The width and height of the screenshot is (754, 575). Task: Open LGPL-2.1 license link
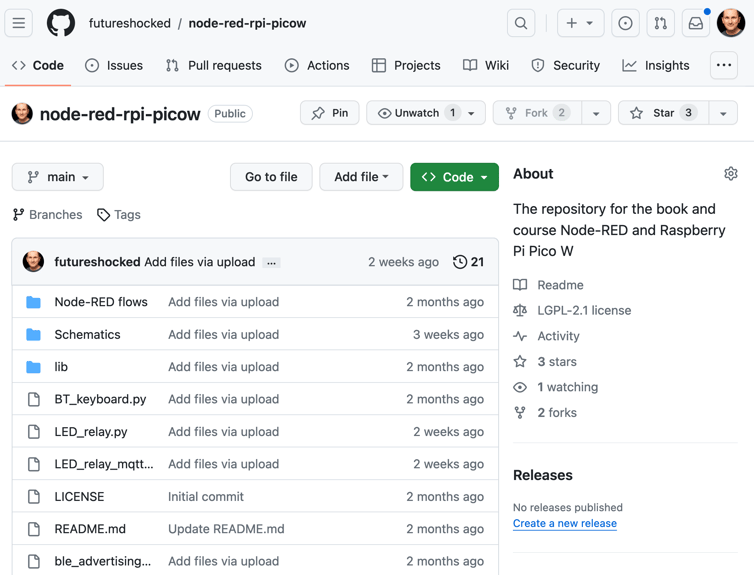tap(584, 311)
